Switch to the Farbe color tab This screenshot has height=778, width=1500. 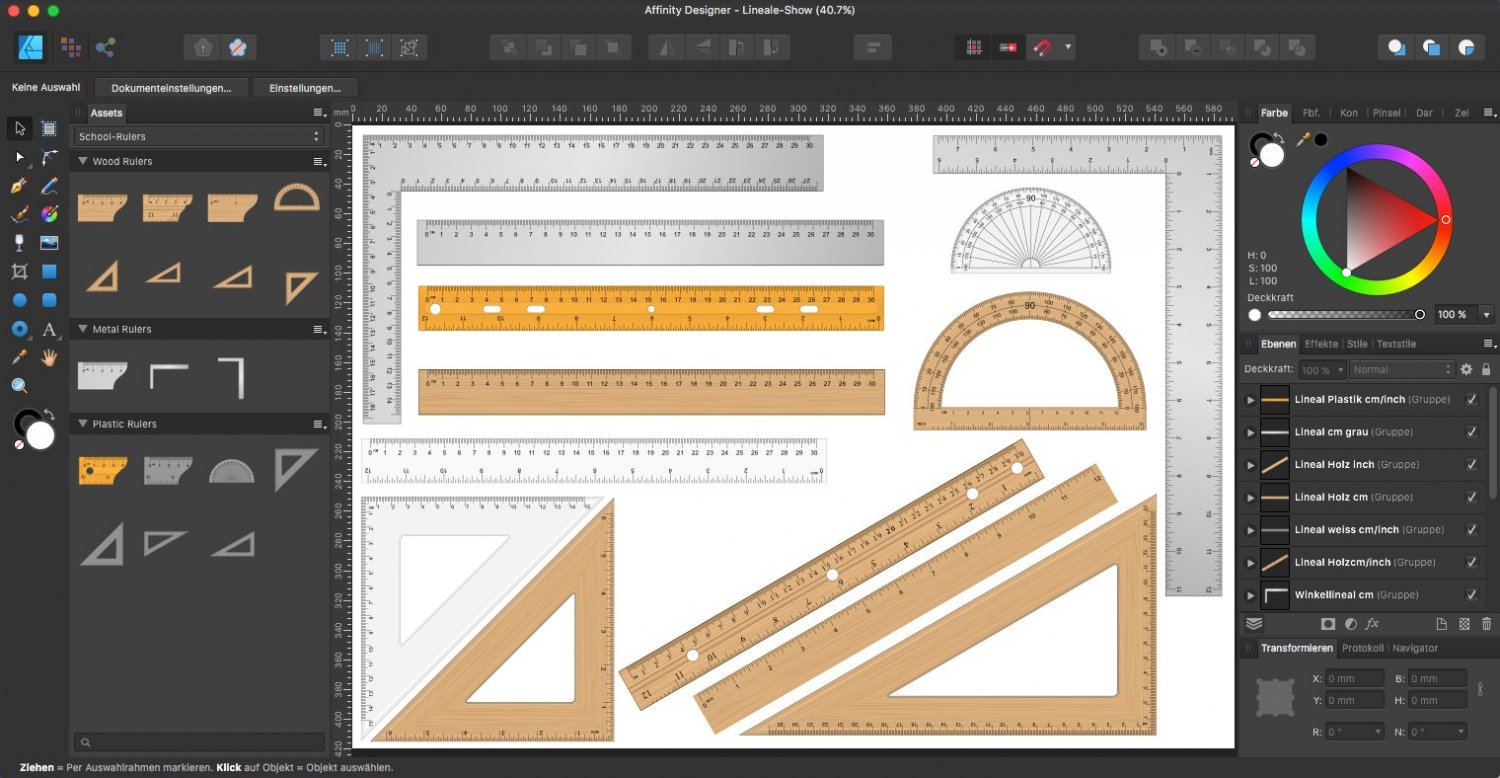pos(1274,113)
